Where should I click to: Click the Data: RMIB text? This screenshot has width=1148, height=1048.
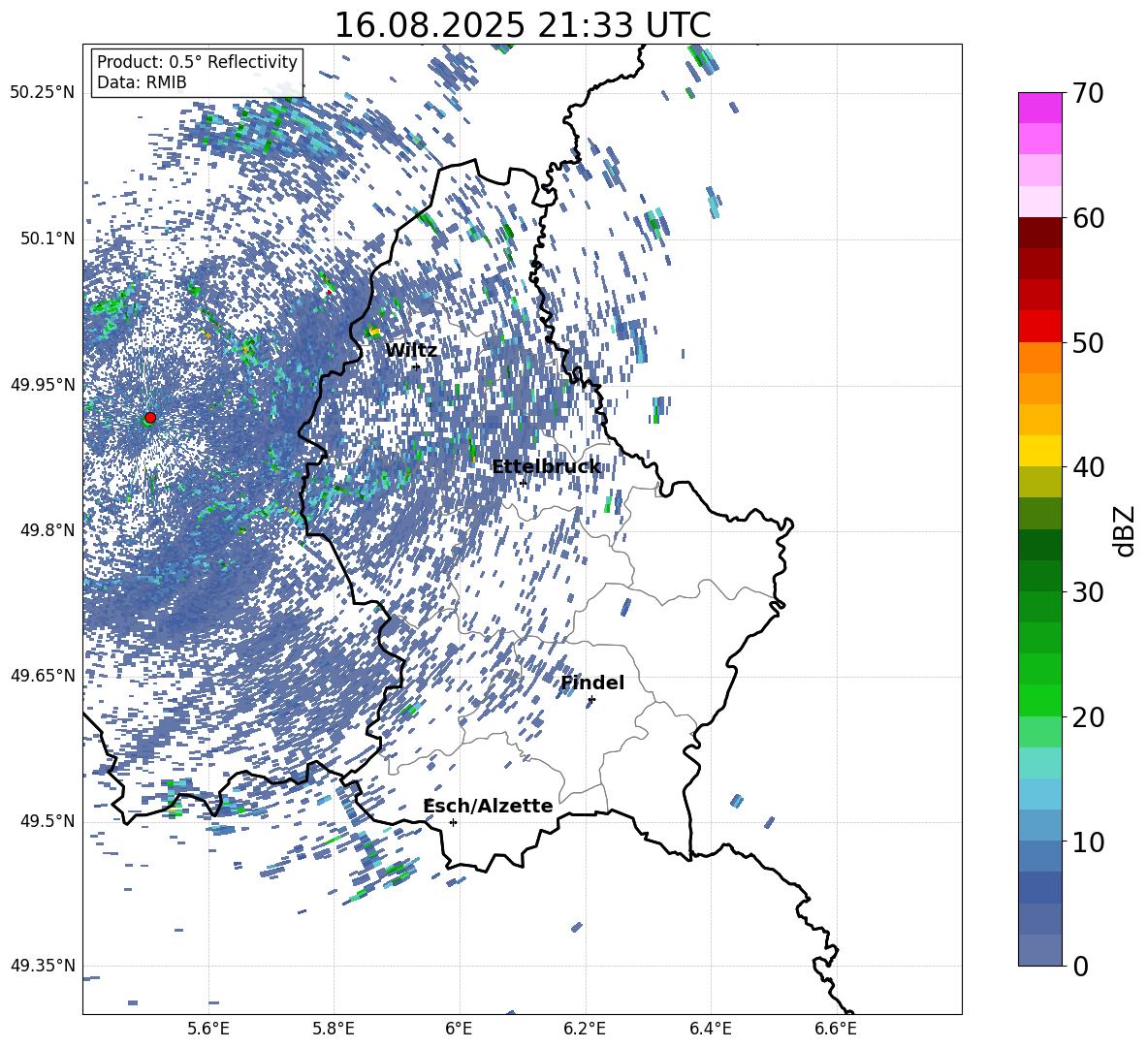(x=142, y=82)
